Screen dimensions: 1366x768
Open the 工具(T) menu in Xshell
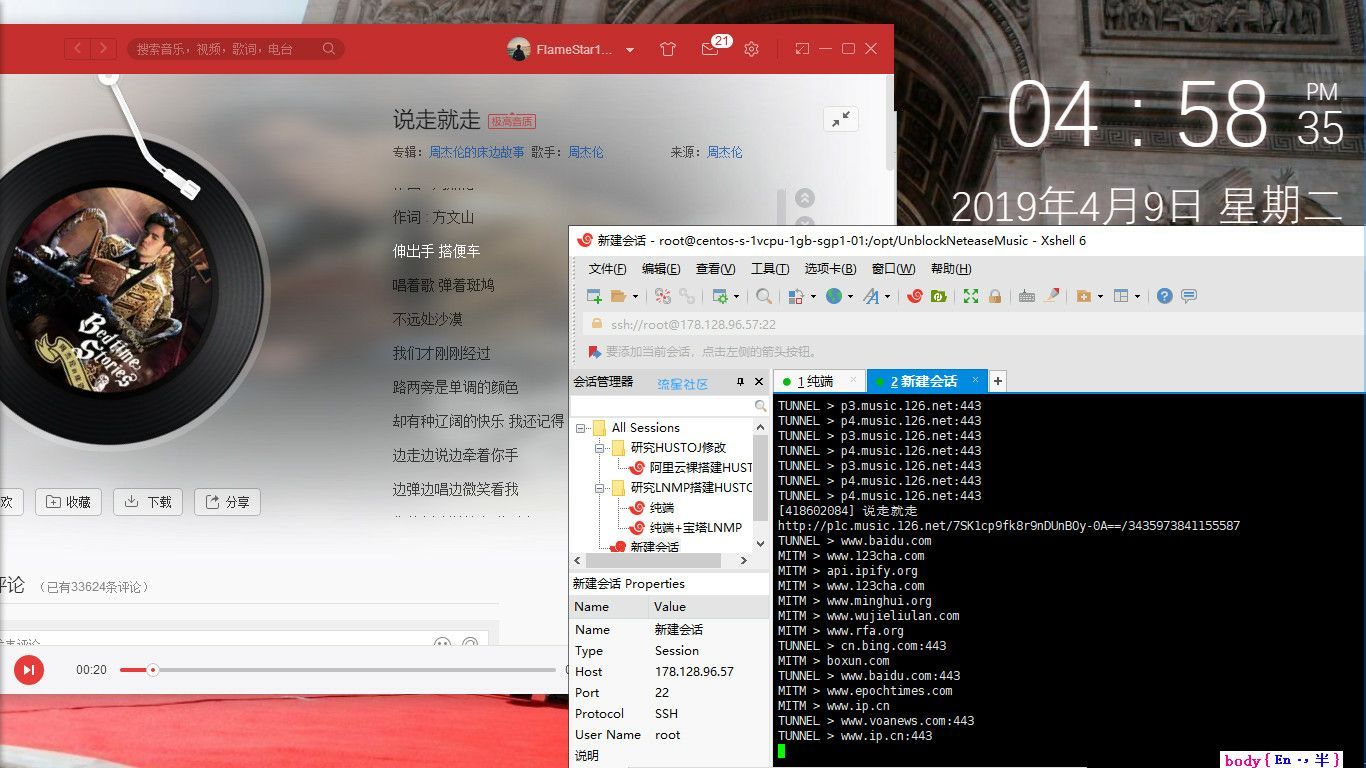[769, 269]
